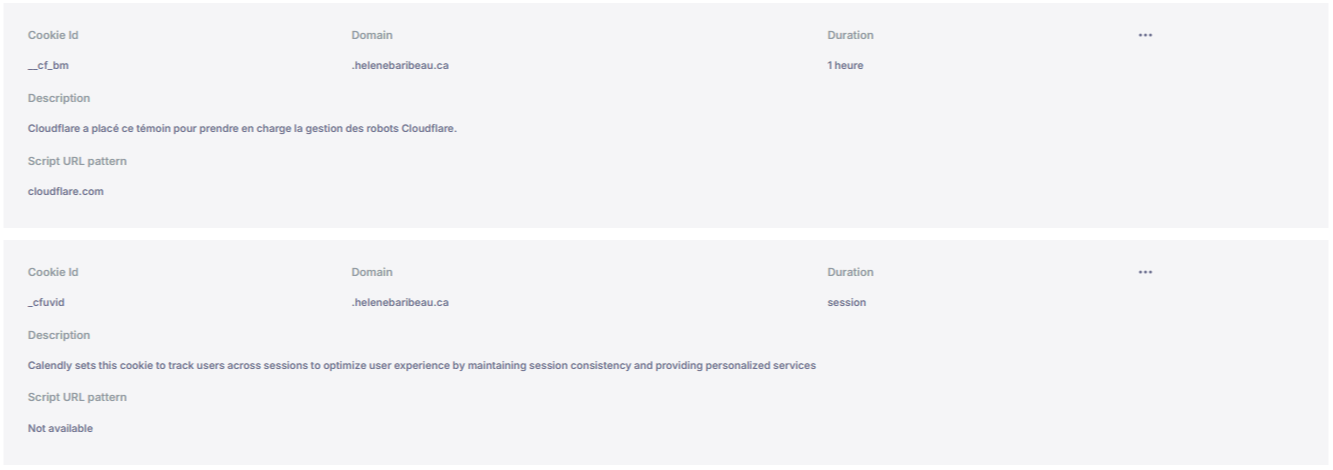This screenshot has width=1333, height=470.
Task: Click the '1 heure' duration value
Action: [x=845, y=66]
